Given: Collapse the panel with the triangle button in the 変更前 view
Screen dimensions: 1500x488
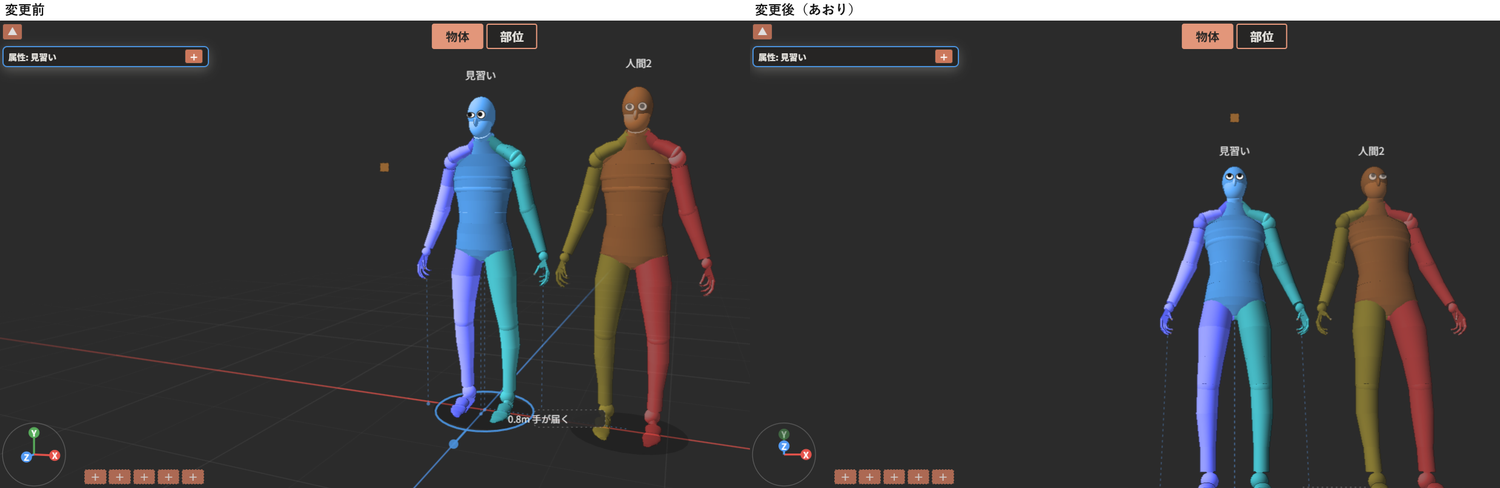Looking at the screenshot, I should click(12, 32).
